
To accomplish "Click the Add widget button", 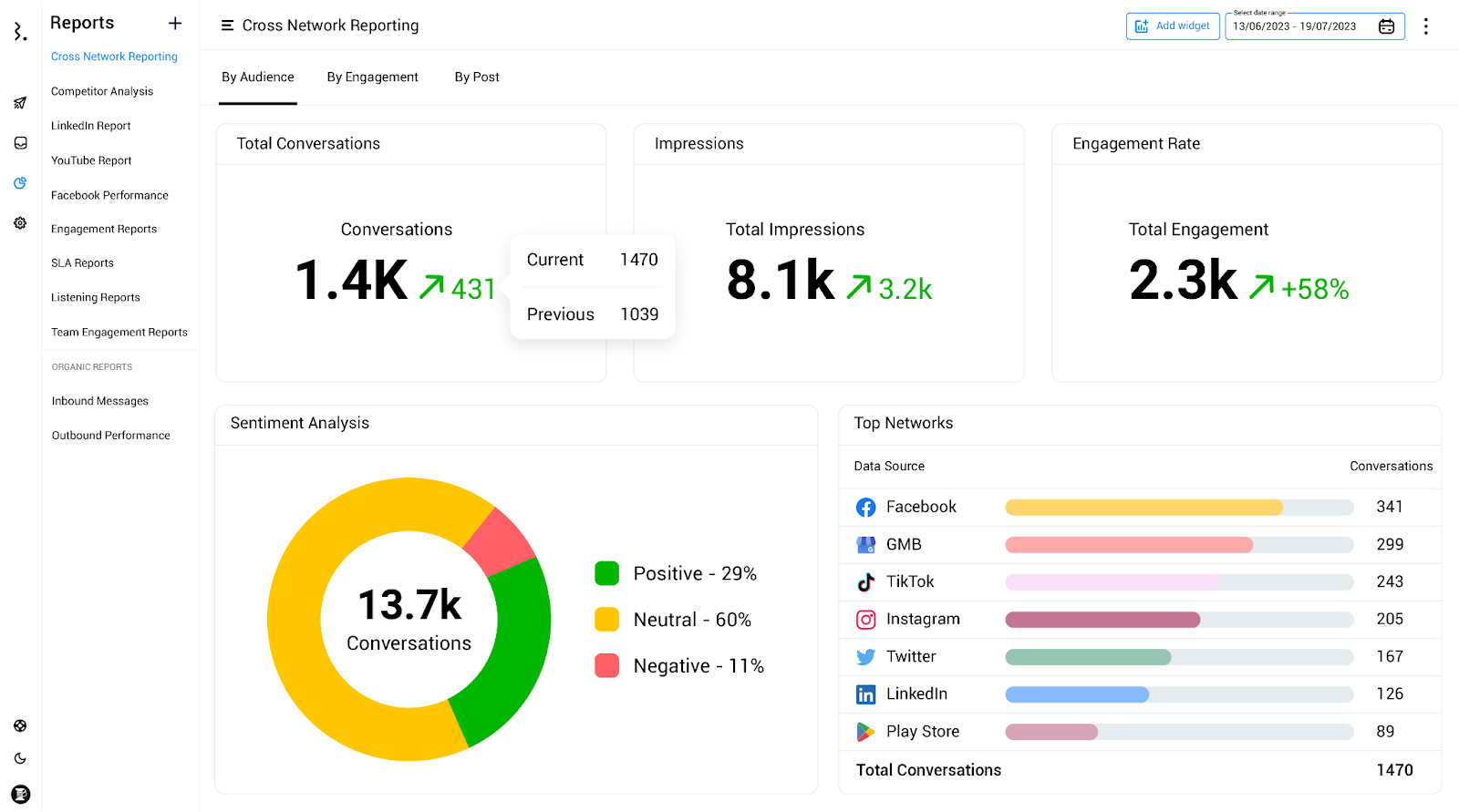I will [x=1173, y=26].
